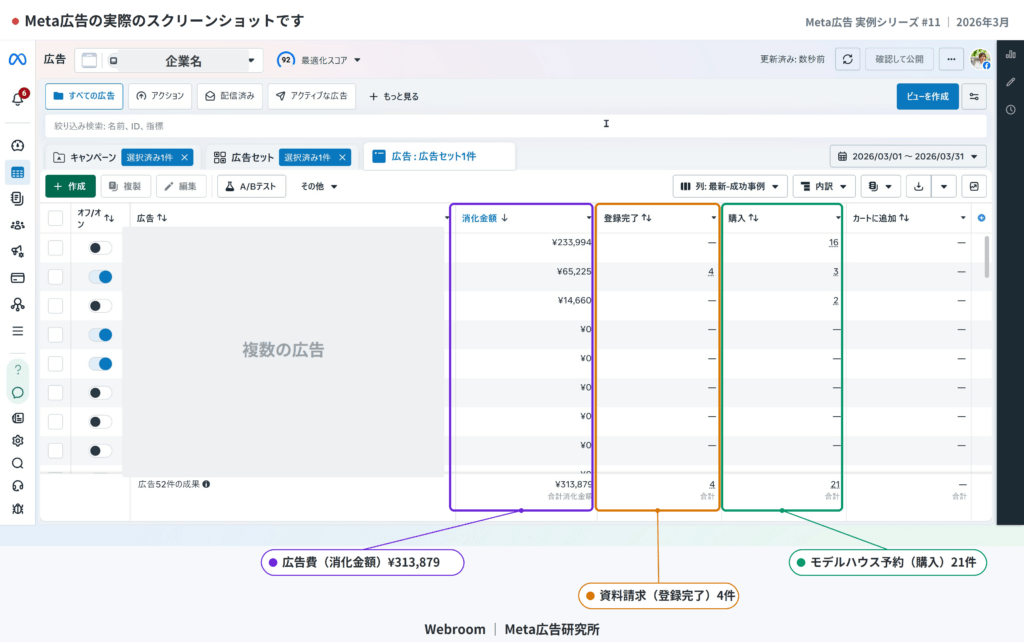Image resolution: width=1024 pixels, height=642 pixels.
Task: Turn on the ¥14,660 ad toggle
Action: (x=100, y=306)
